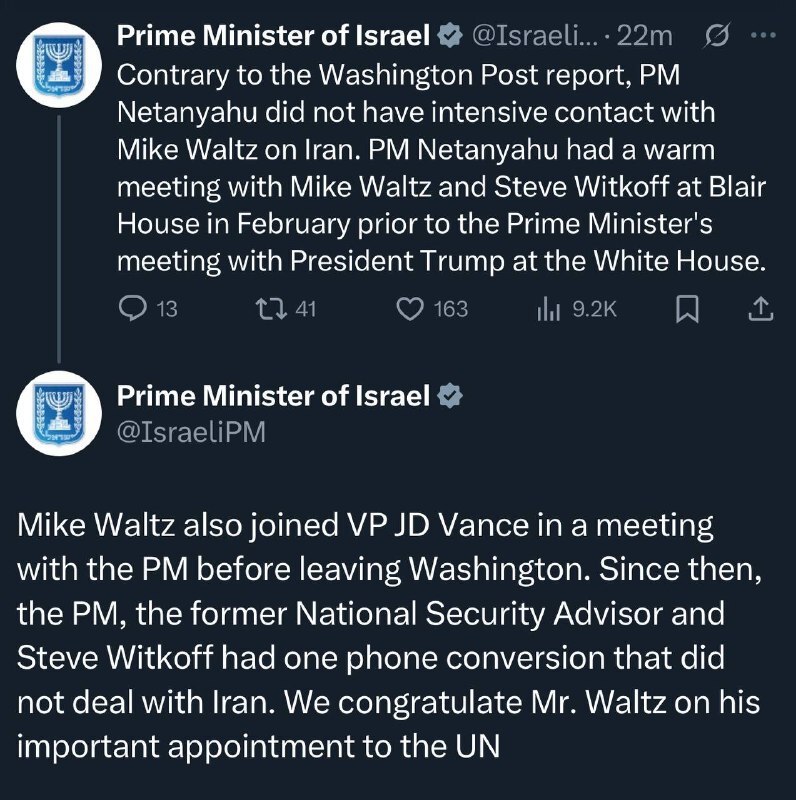The width and height of the screenshot is (796, 800).
Task: Click verified badge on top tweet
Action: (450, 36)
